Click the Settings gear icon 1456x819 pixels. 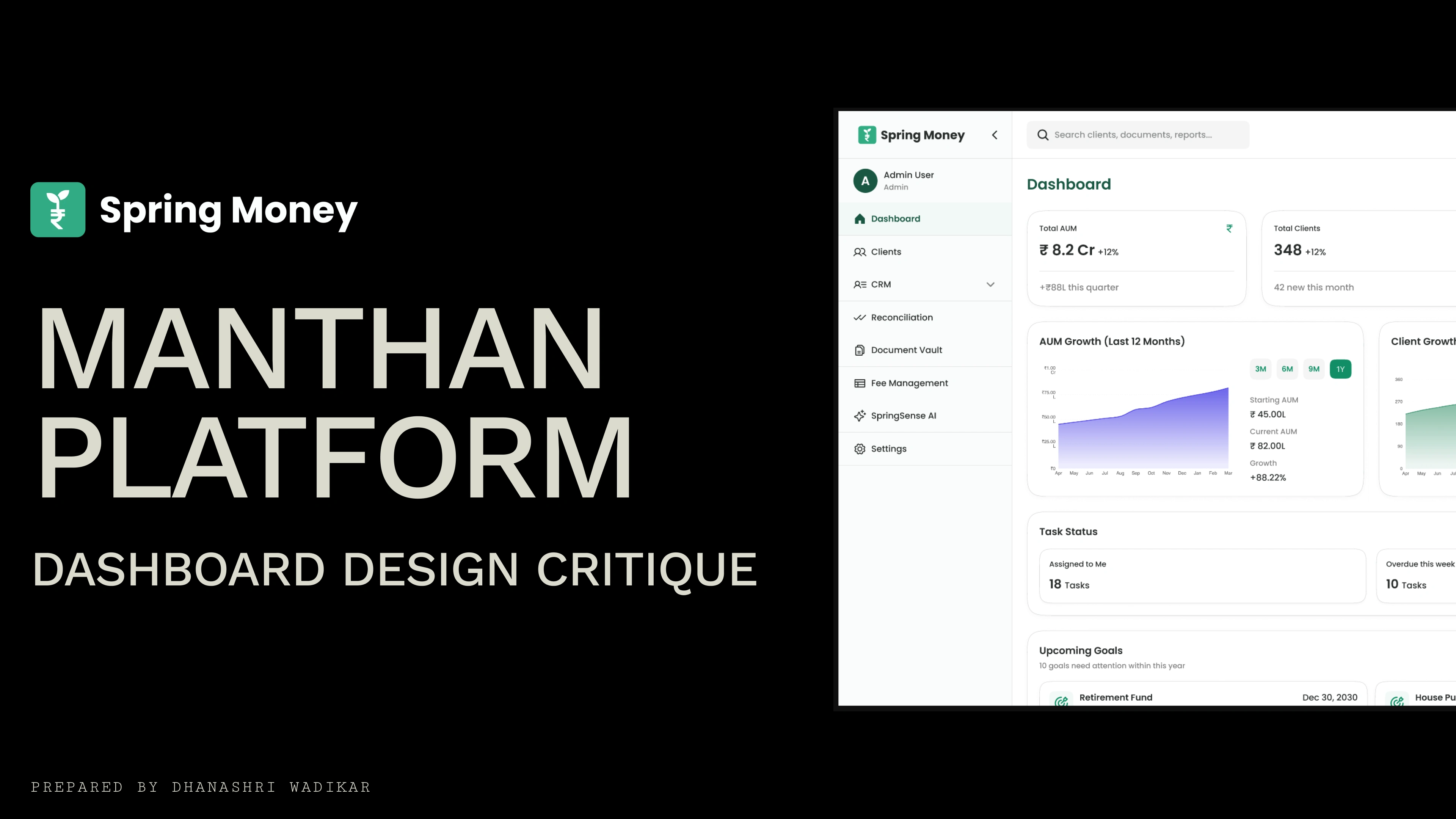point(860,449)
